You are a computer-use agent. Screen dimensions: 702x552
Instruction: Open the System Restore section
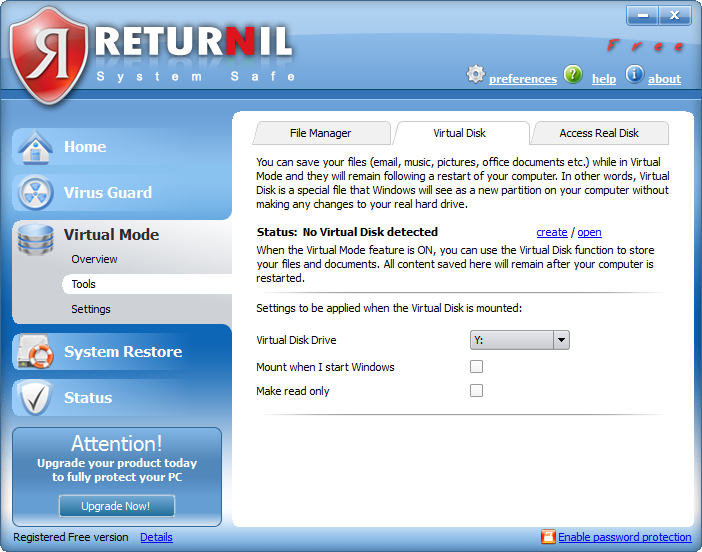pyautogui.click(x=122, y=352)
